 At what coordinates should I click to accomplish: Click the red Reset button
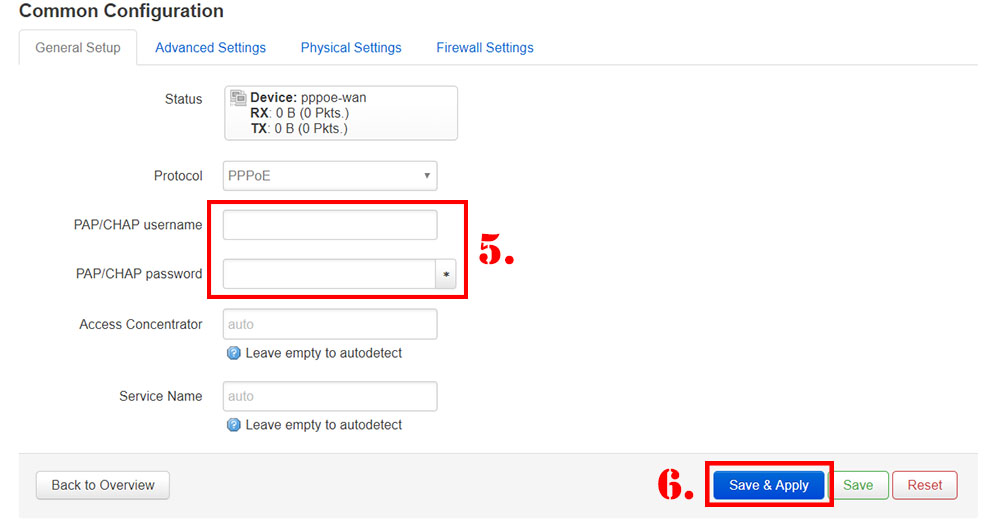coord(925,485)
